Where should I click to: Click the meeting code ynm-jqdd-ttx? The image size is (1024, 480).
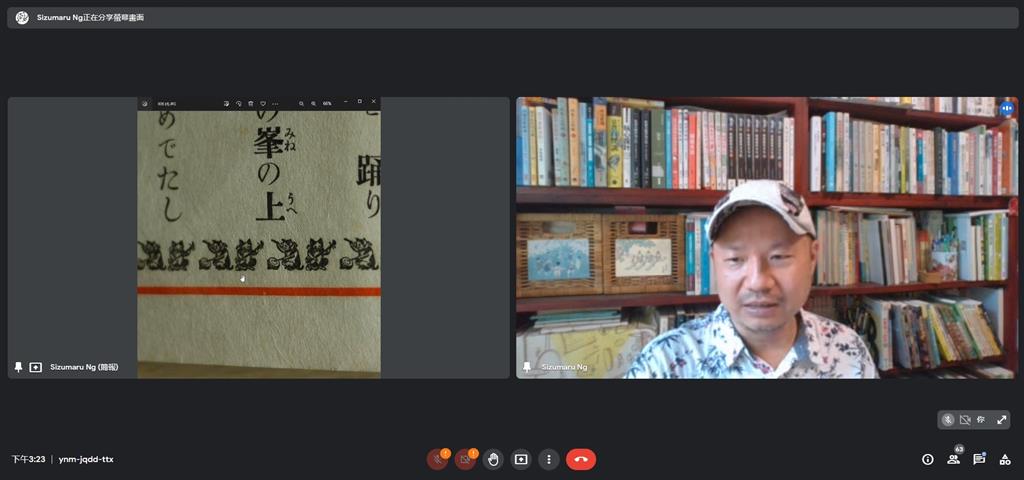[x=86, y=459]
